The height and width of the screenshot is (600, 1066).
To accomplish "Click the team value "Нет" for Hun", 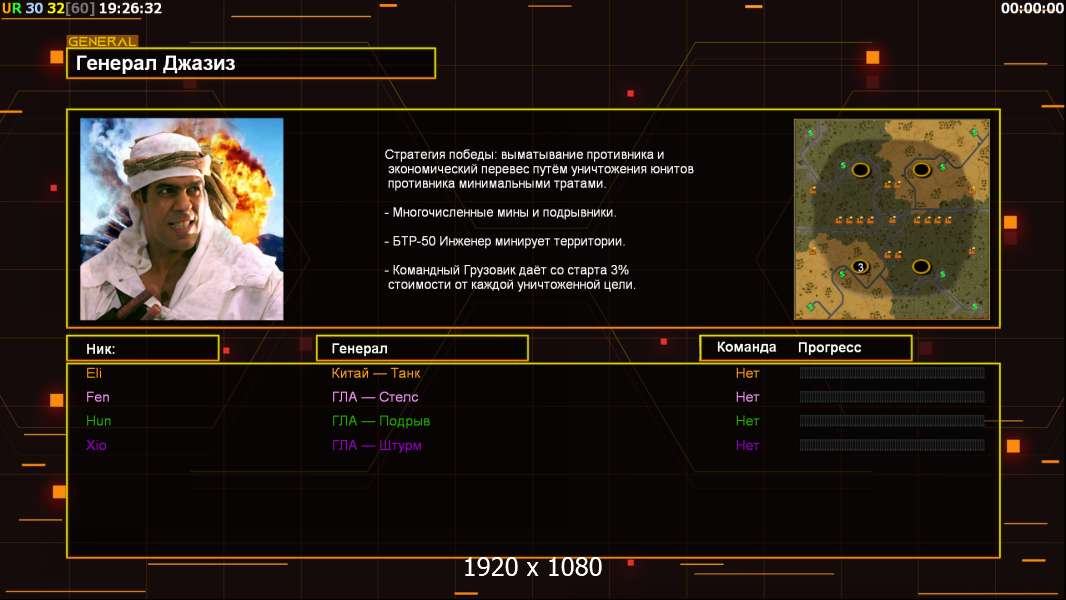I will pyautogui.click(x=747, y=421).
